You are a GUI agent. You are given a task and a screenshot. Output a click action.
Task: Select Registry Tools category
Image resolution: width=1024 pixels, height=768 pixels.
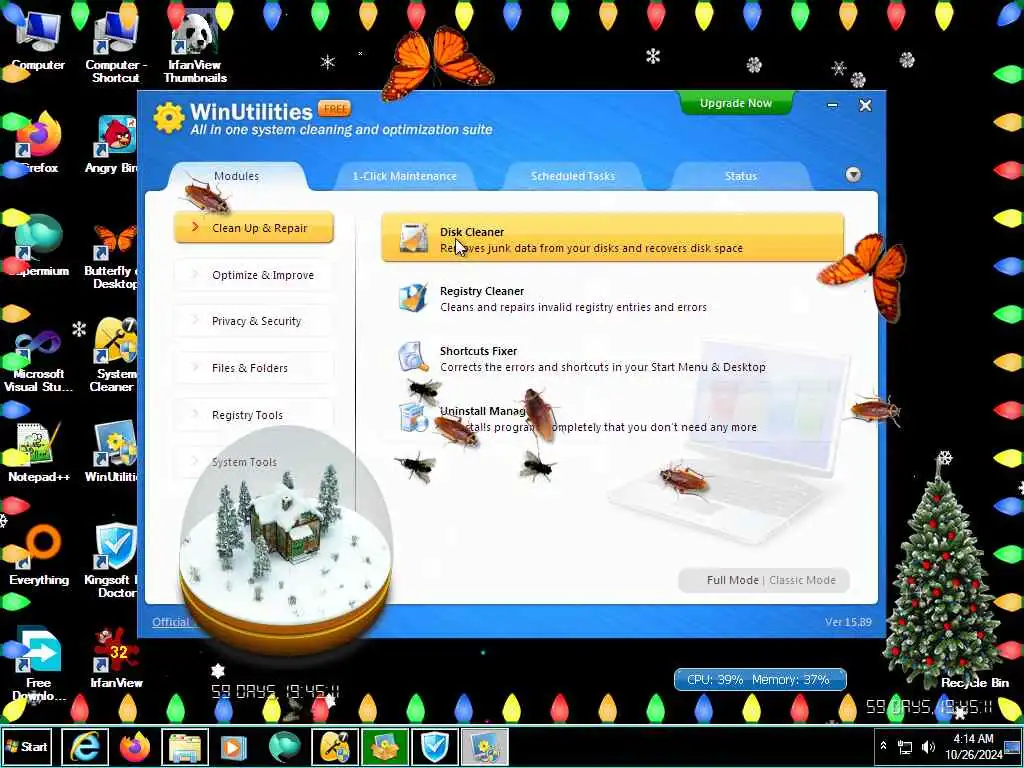[254, 415]
